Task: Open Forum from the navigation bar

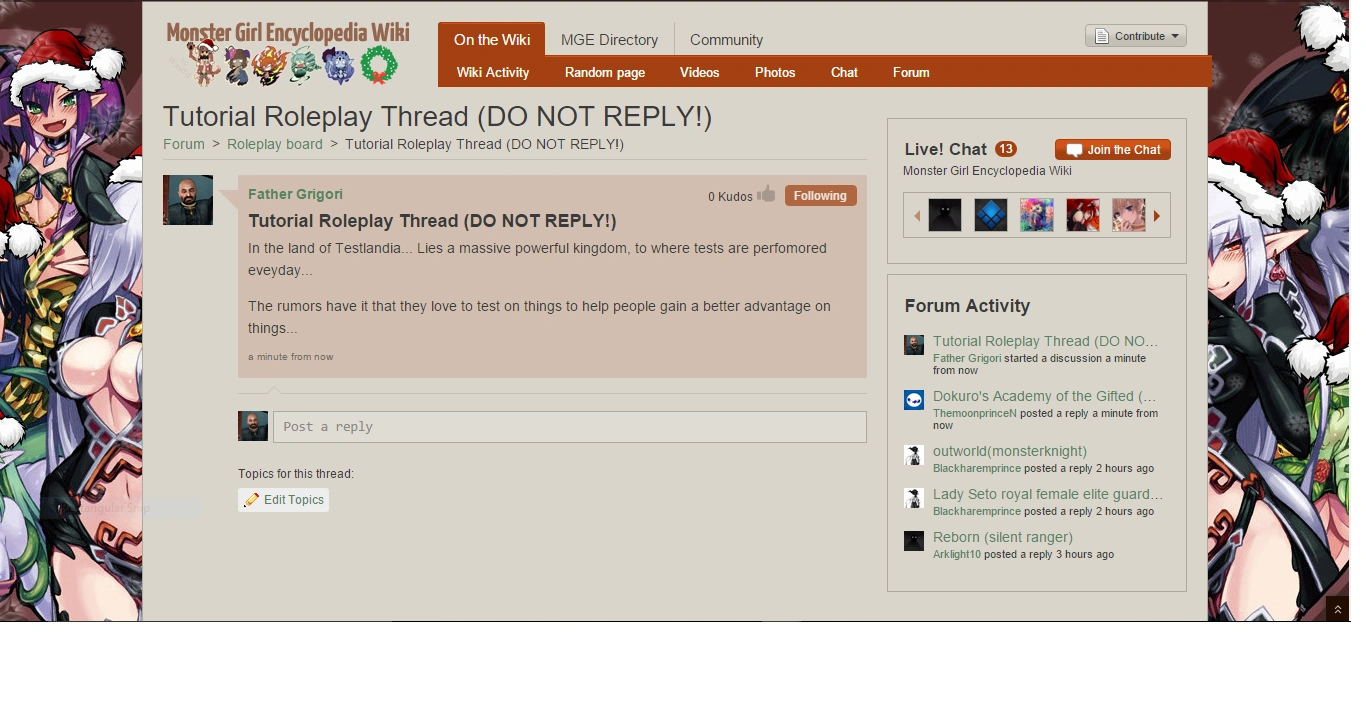Action: 911,72
